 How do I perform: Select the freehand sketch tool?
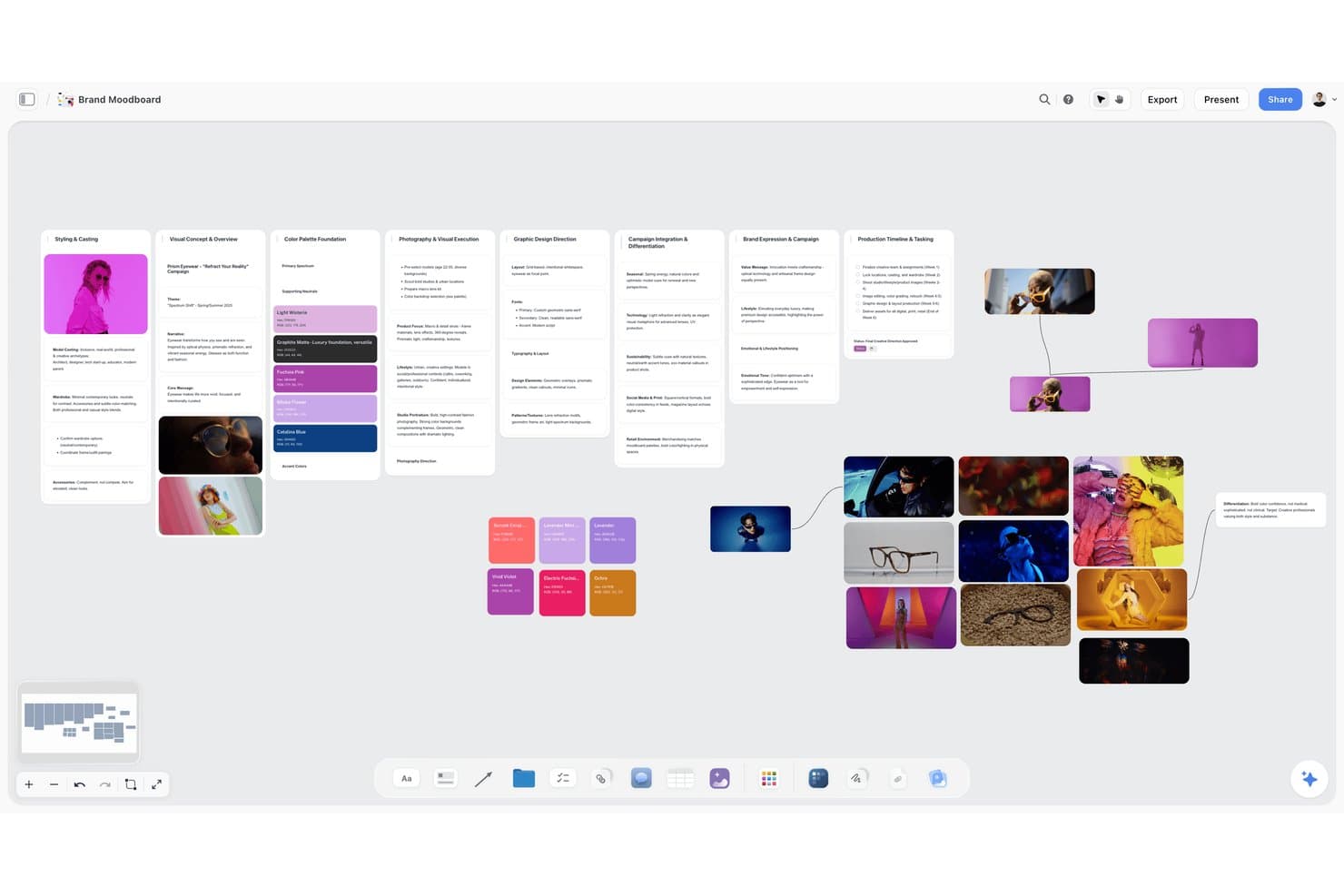point(856,779)
